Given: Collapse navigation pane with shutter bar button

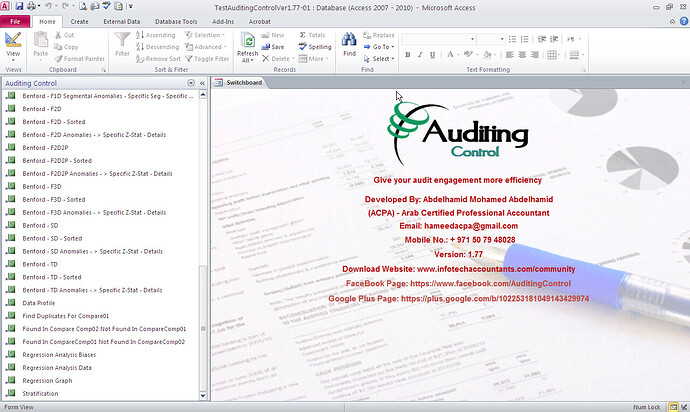Looking at the screenshot, I should pos(203,83).
